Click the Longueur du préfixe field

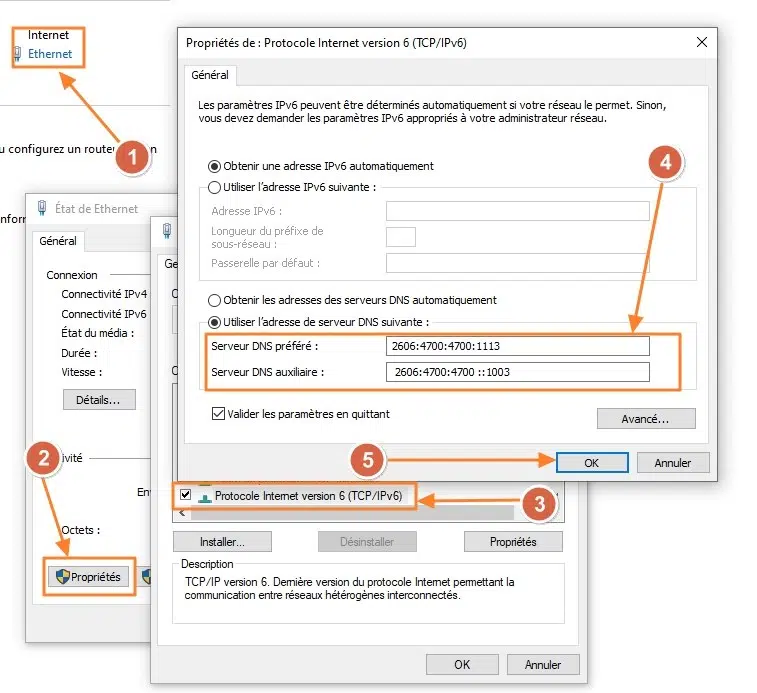(401, 237)
